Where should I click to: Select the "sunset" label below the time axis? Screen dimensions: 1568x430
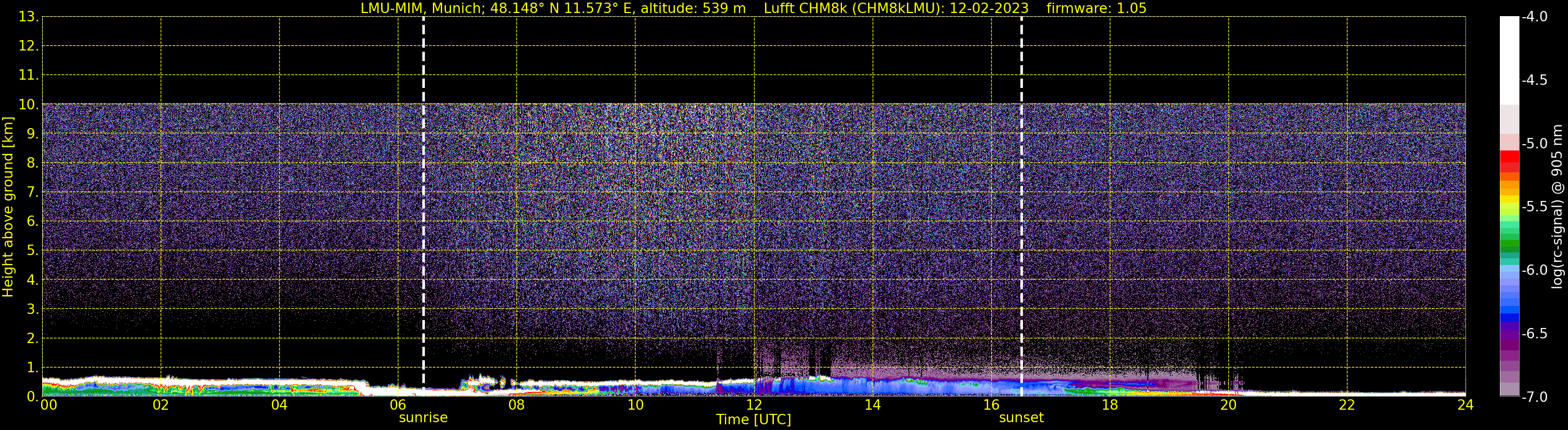point(1021,418)
